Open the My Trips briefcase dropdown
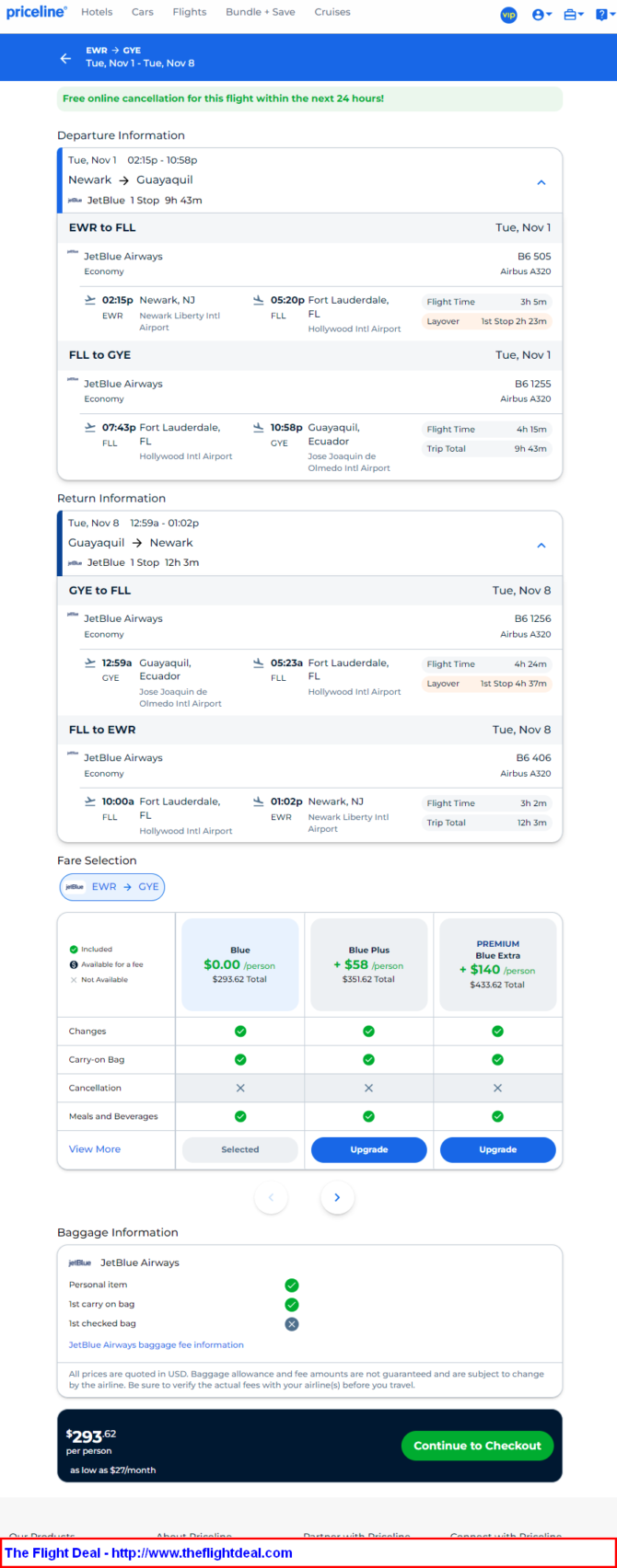This screenshot has width=617, height=1568. [574, 15]
